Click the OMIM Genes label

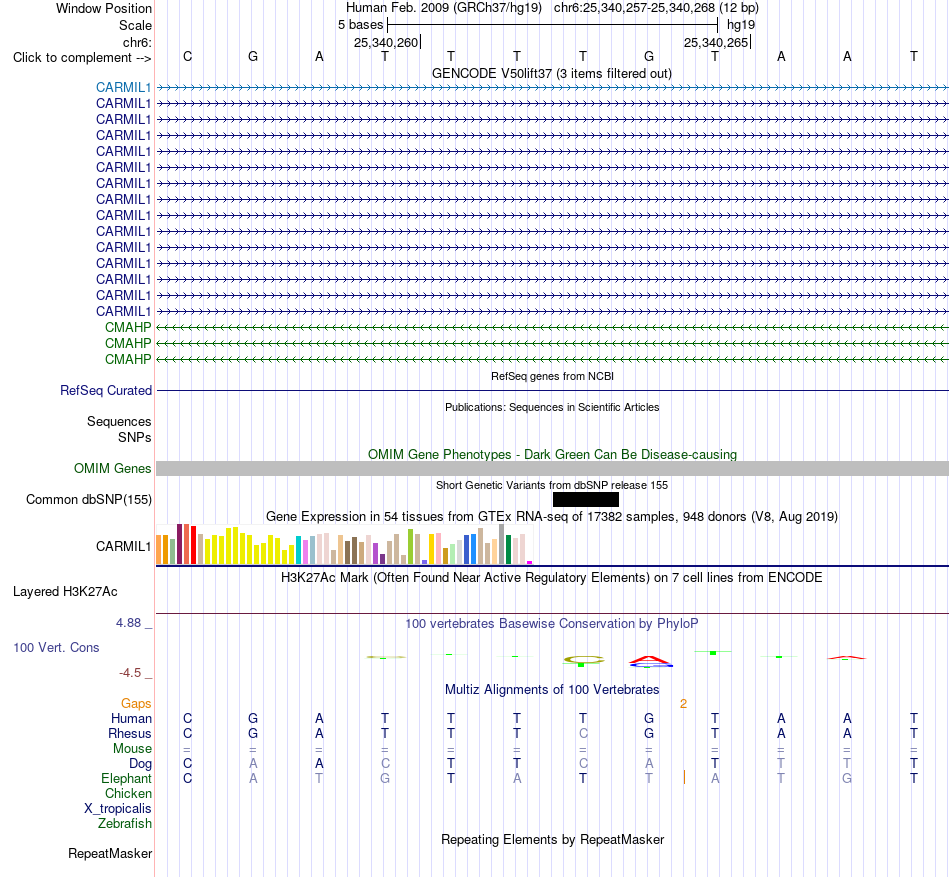click(x=112, y=468)
